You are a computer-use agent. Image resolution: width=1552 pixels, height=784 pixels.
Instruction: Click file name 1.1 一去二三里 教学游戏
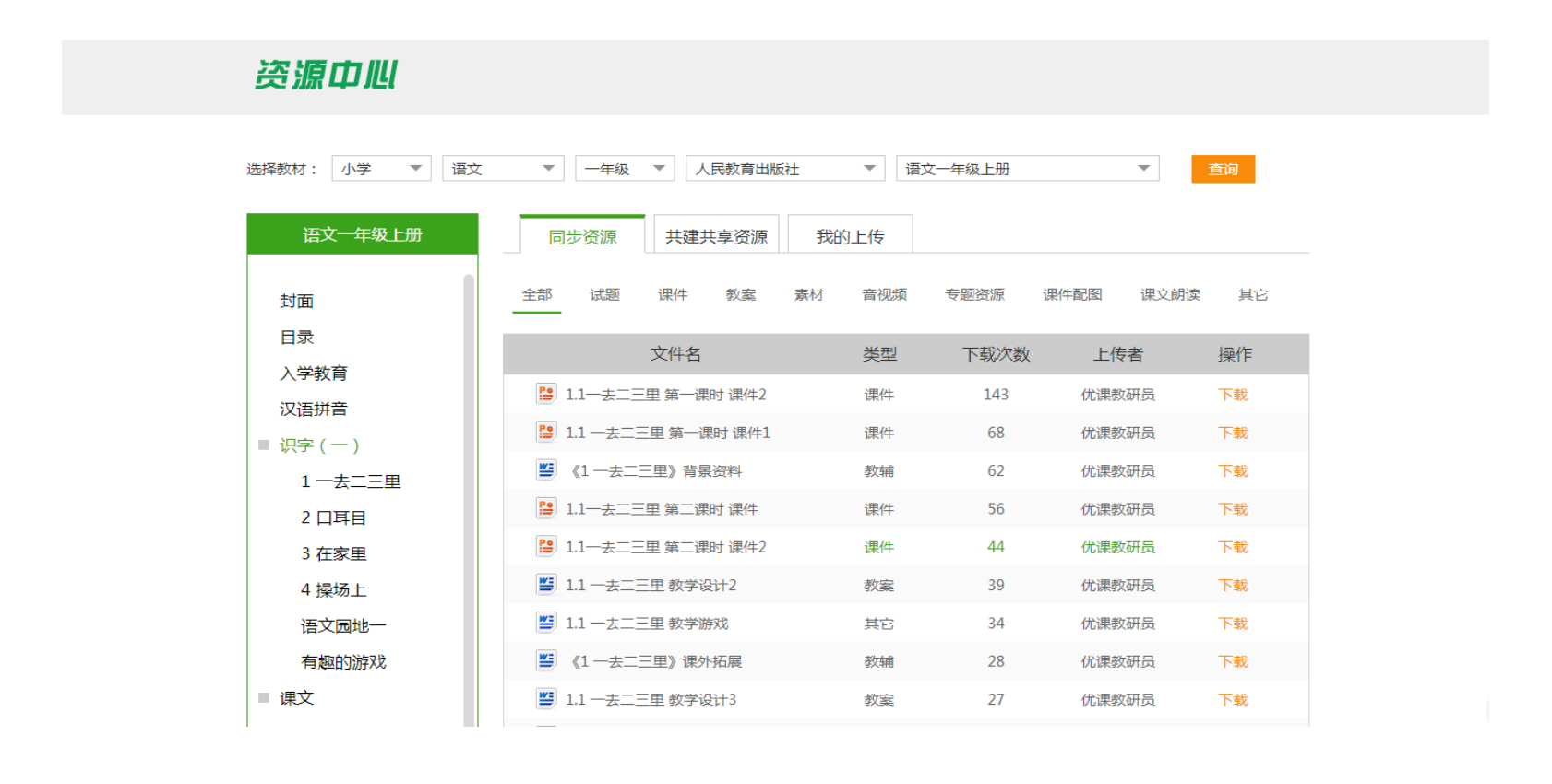(x=647, y=624)
